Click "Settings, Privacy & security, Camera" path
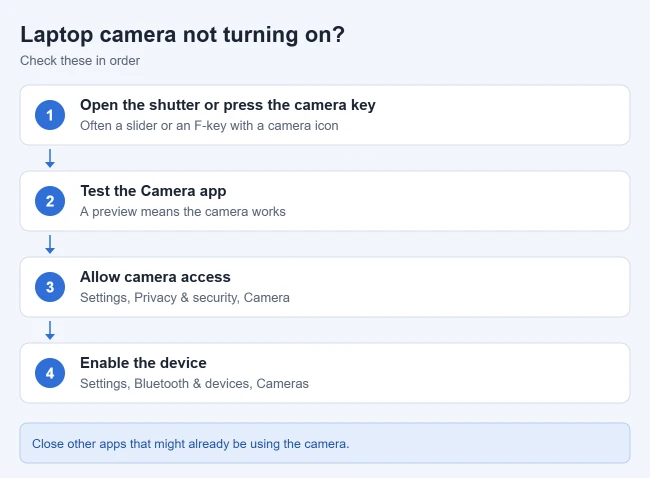Viewport: 650px width, 478px height. click(x=184, y=298)
